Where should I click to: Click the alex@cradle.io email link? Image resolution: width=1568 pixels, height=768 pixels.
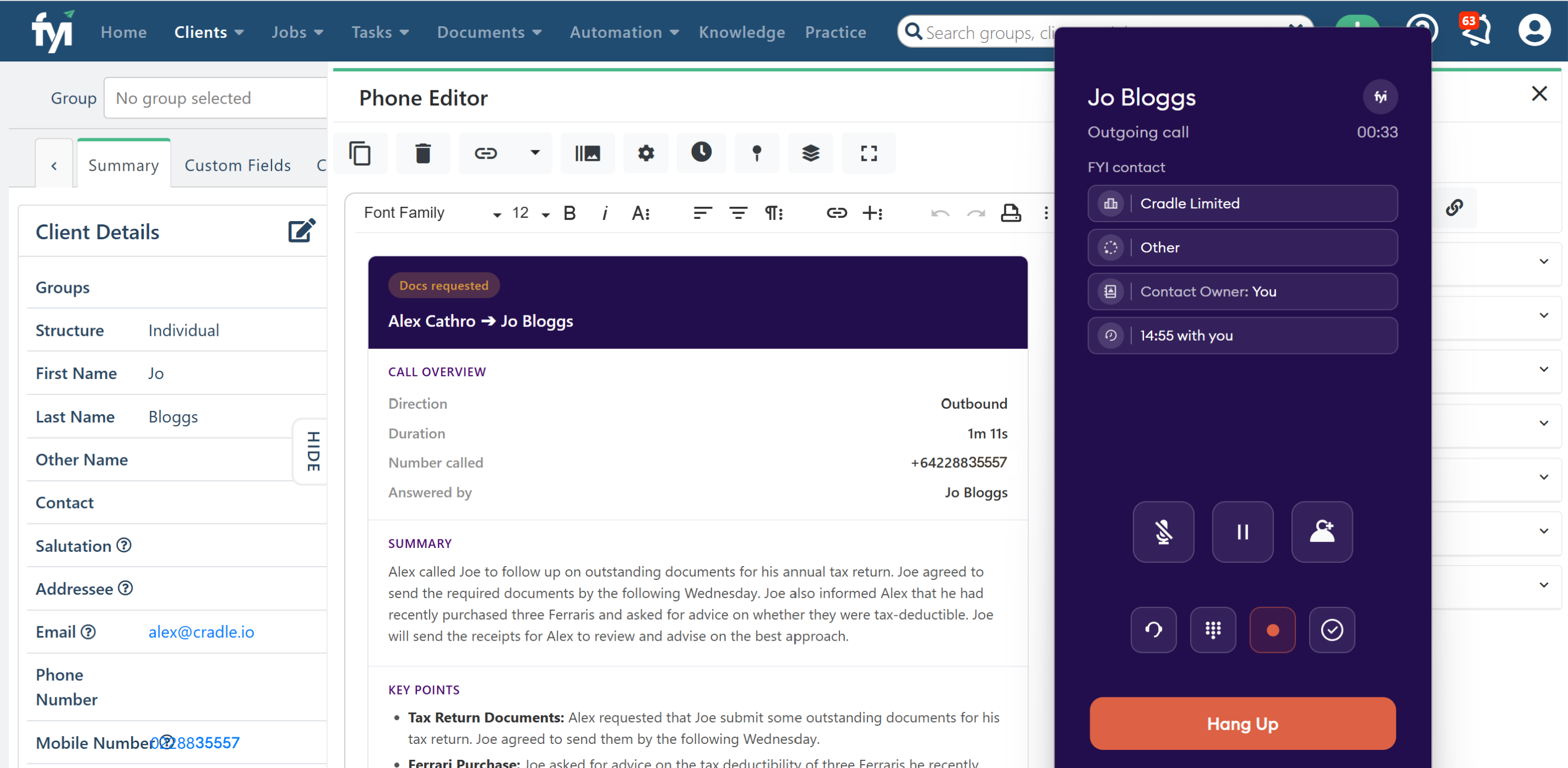[x=201, y=632]
